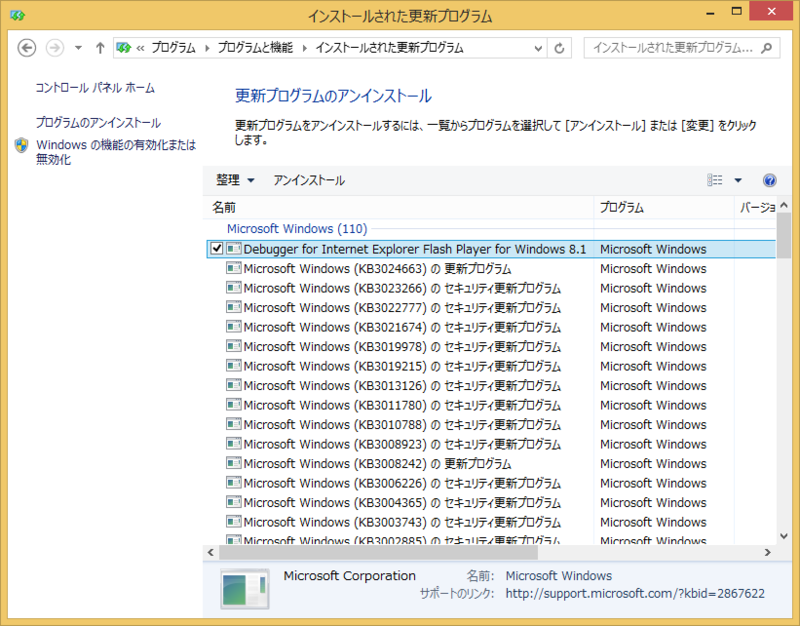Click the vertical scrollbar down arrow
Viewport: 800px width, 626px height.
pyautogui.click(x=784, y=536)
